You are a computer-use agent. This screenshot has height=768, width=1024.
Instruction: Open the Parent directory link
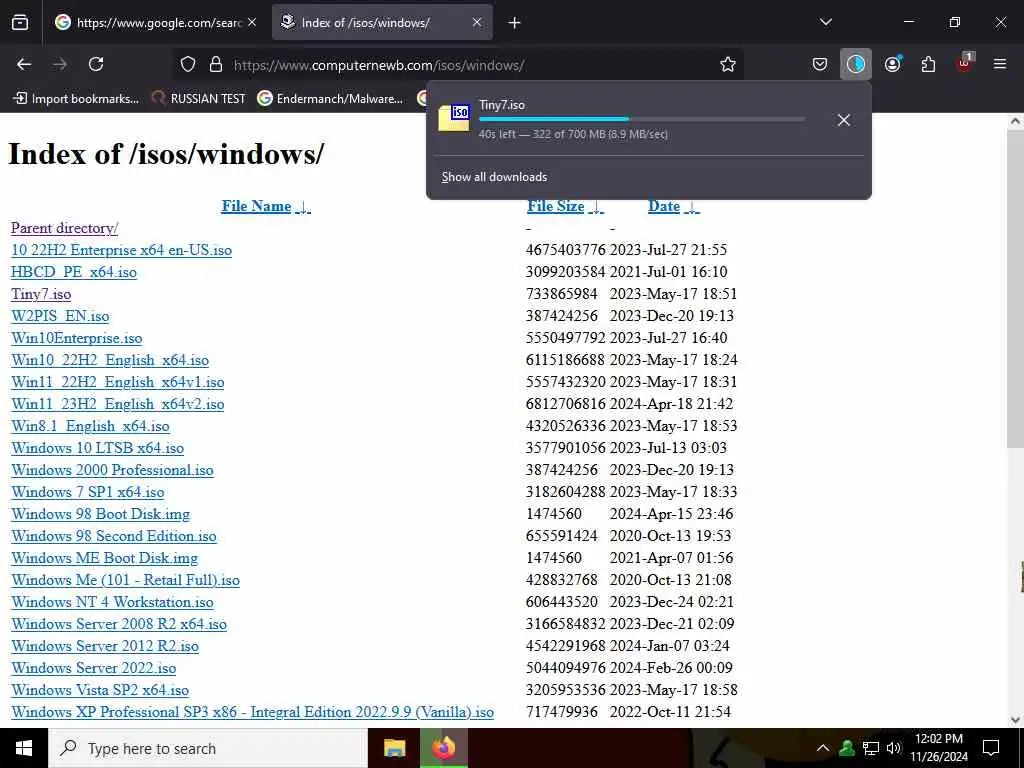[x=65, y=228]
